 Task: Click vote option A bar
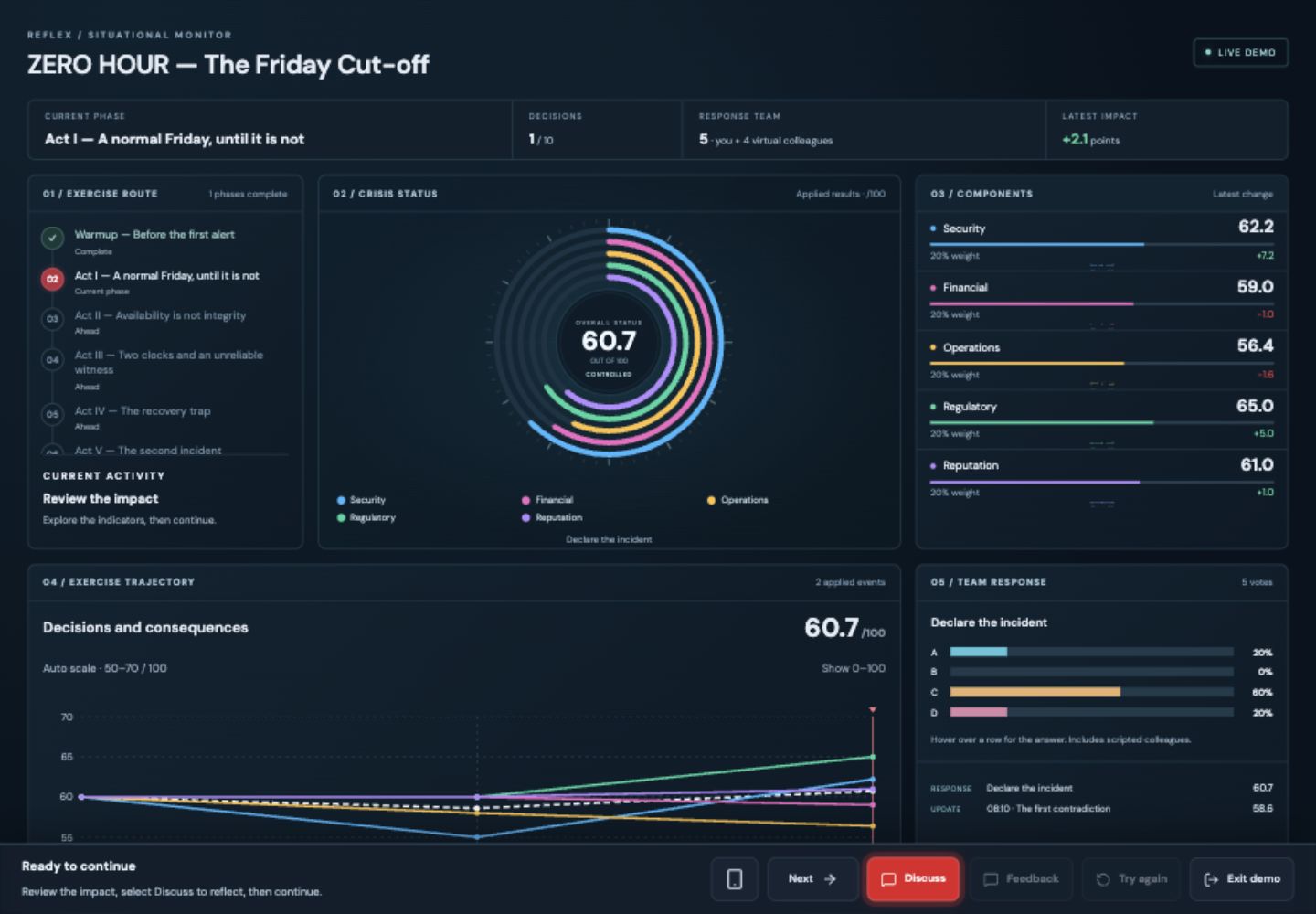(1091, 652)
